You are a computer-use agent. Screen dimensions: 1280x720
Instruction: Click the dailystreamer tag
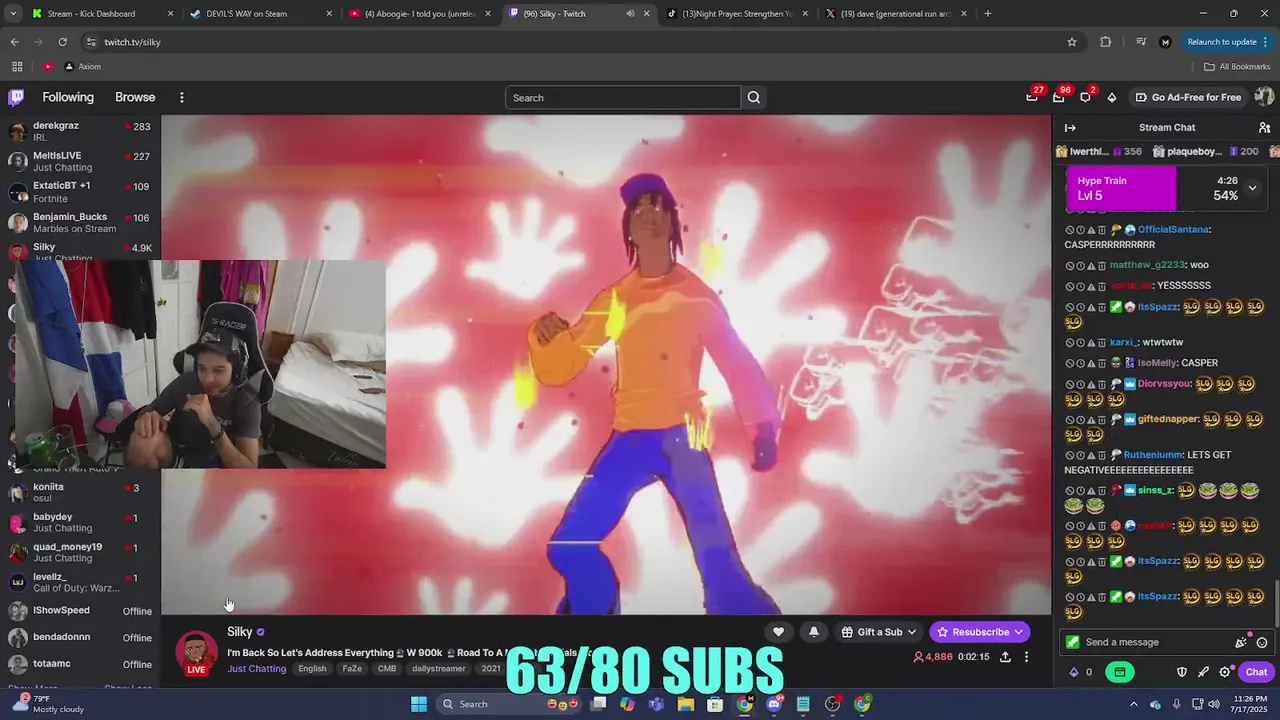coord(438,669)
